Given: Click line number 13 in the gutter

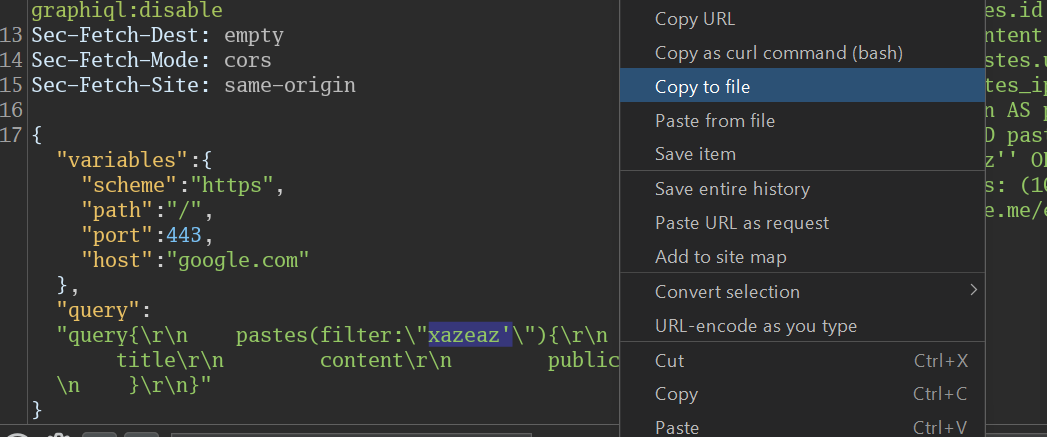Looking at the screenshot, I should click(x=13, y=35).
